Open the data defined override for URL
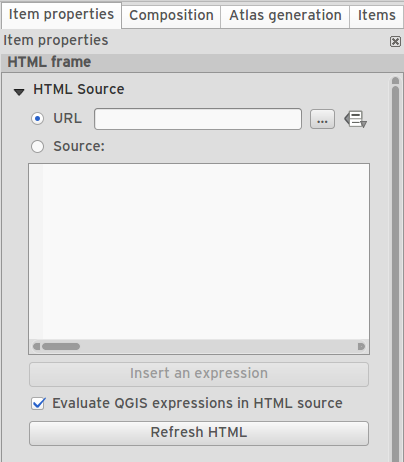This screenshot has height=462, width=404. tap(355, 119)
